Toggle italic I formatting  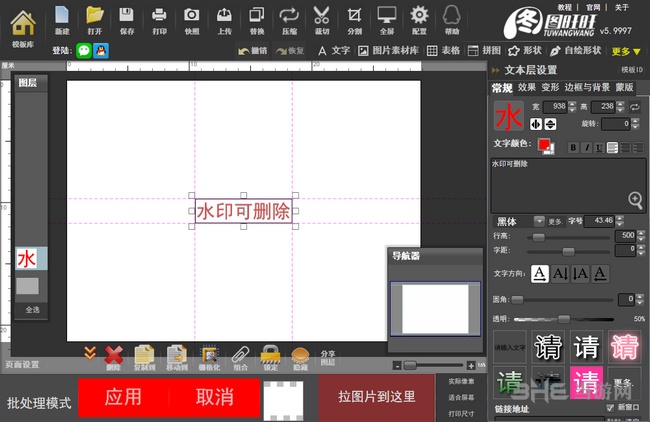(x=587, y=148)
